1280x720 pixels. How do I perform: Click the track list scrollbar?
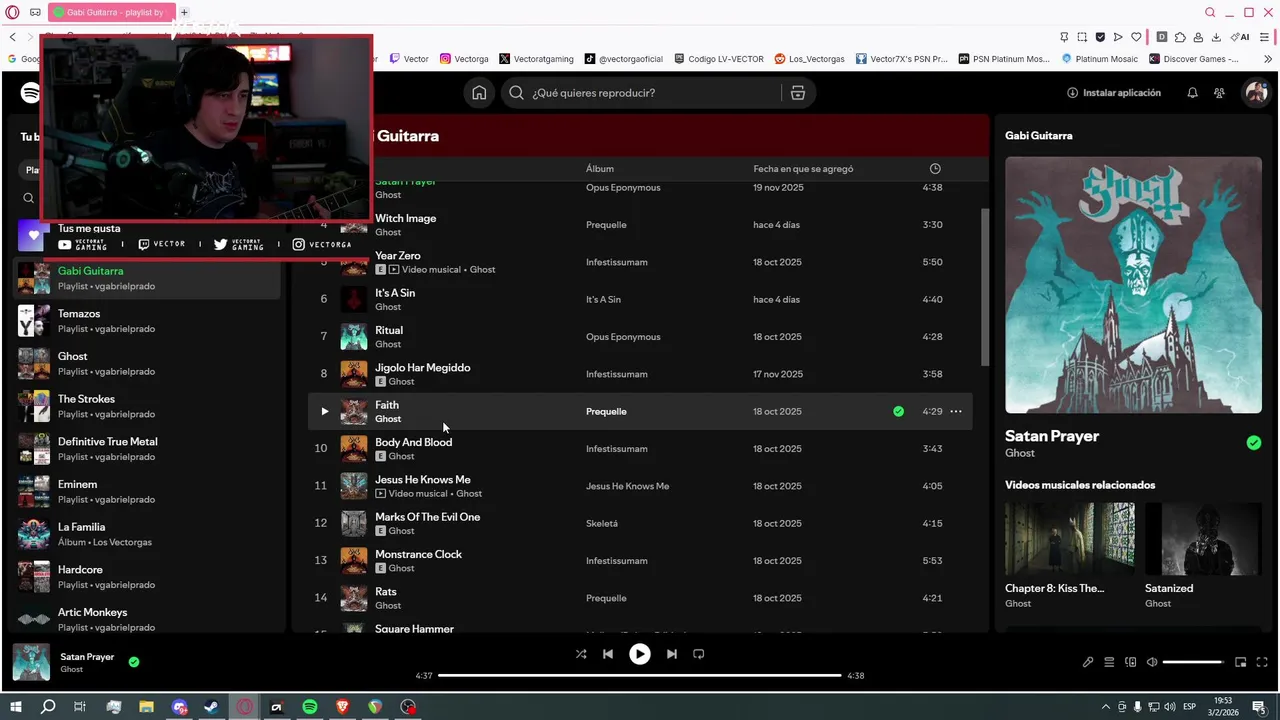point(985,287)
